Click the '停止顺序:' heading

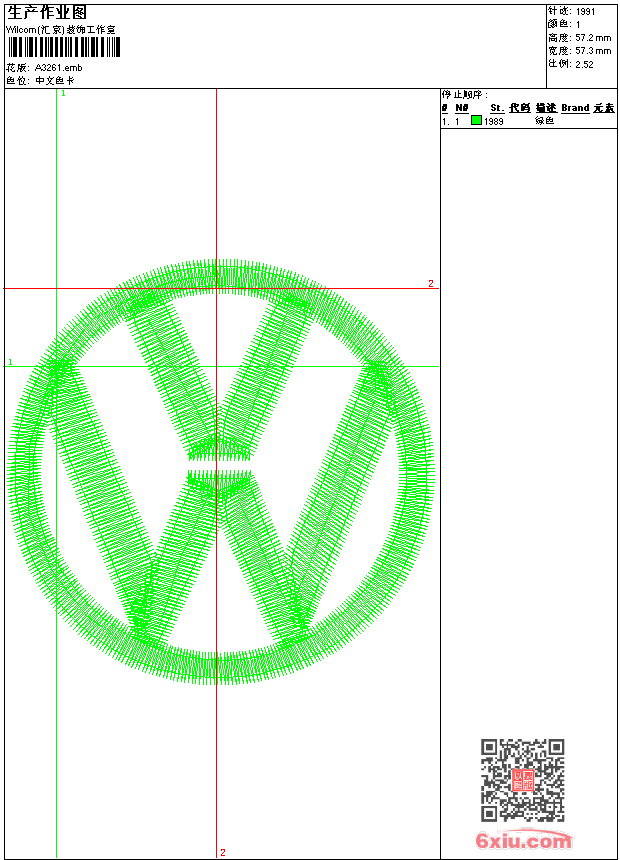click(x=465, y=94)
